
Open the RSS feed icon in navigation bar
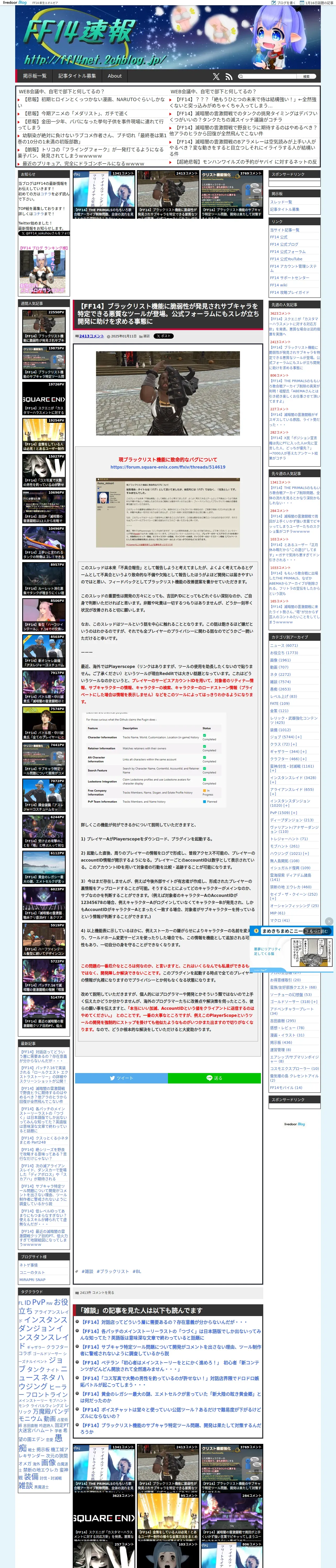pos(229,76)
